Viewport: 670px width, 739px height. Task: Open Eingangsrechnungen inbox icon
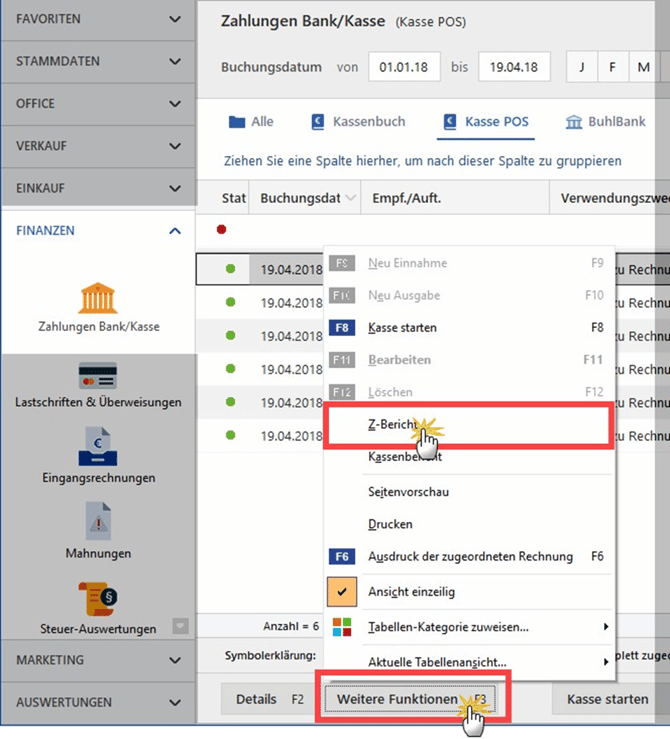click(98, 446)
